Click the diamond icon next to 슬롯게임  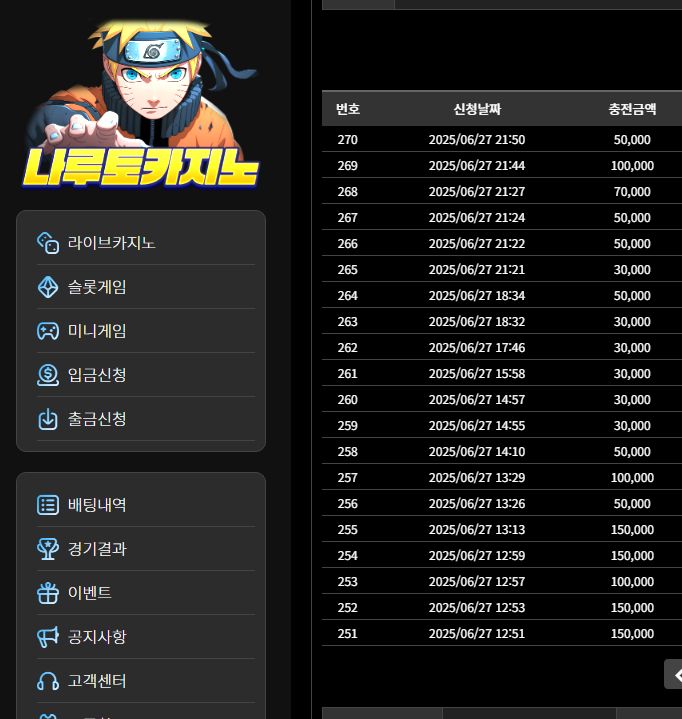48,287
